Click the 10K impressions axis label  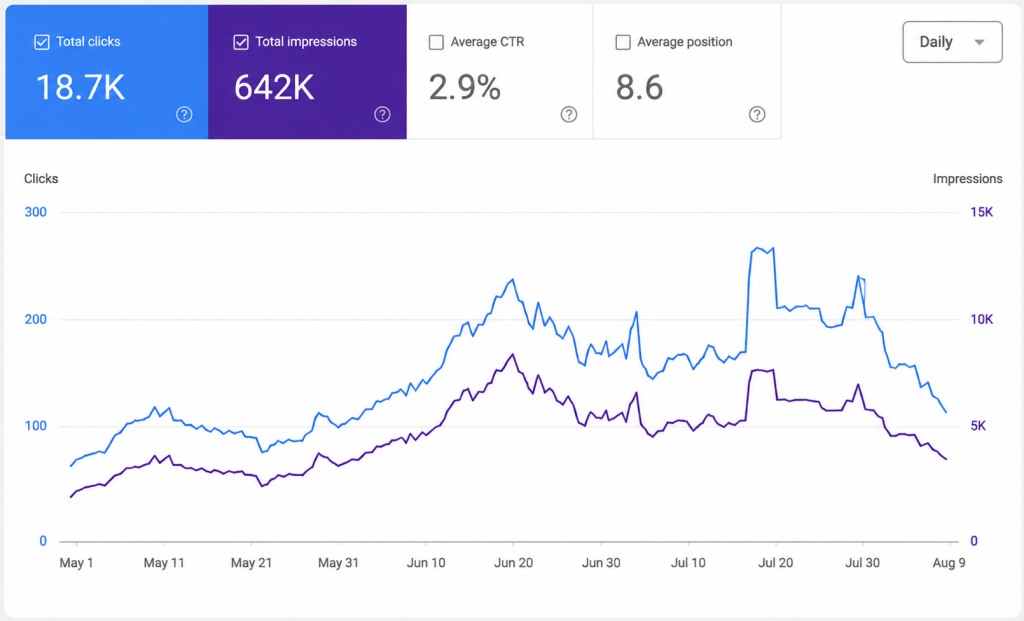982,319
